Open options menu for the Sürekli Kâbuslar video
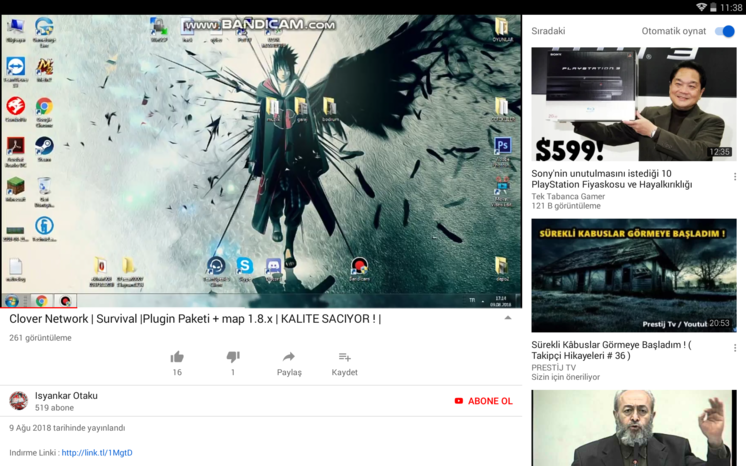 [x=735, y=348]
